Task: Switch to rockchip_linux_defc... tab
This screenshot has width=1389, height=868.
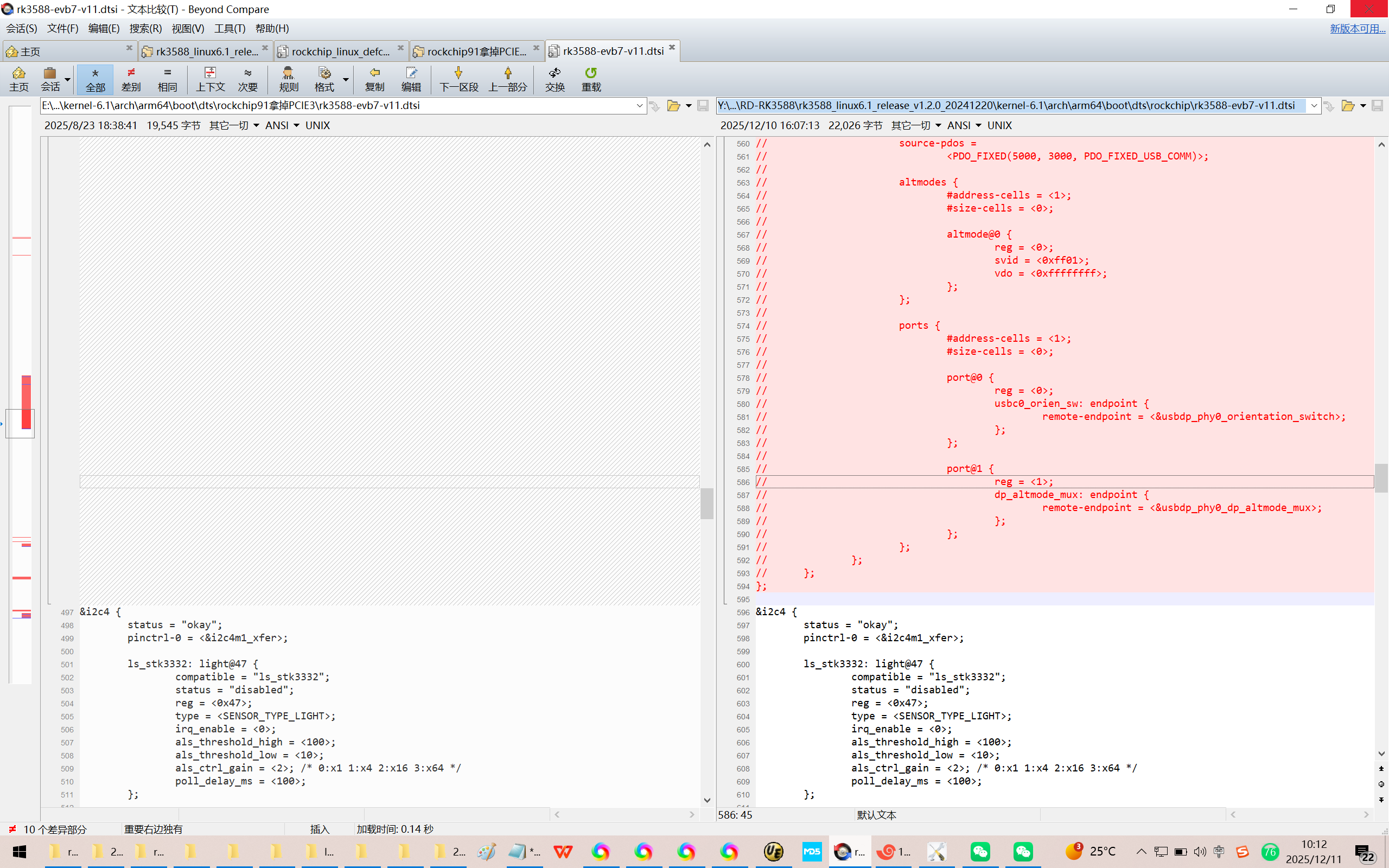Action: [340, 52]
